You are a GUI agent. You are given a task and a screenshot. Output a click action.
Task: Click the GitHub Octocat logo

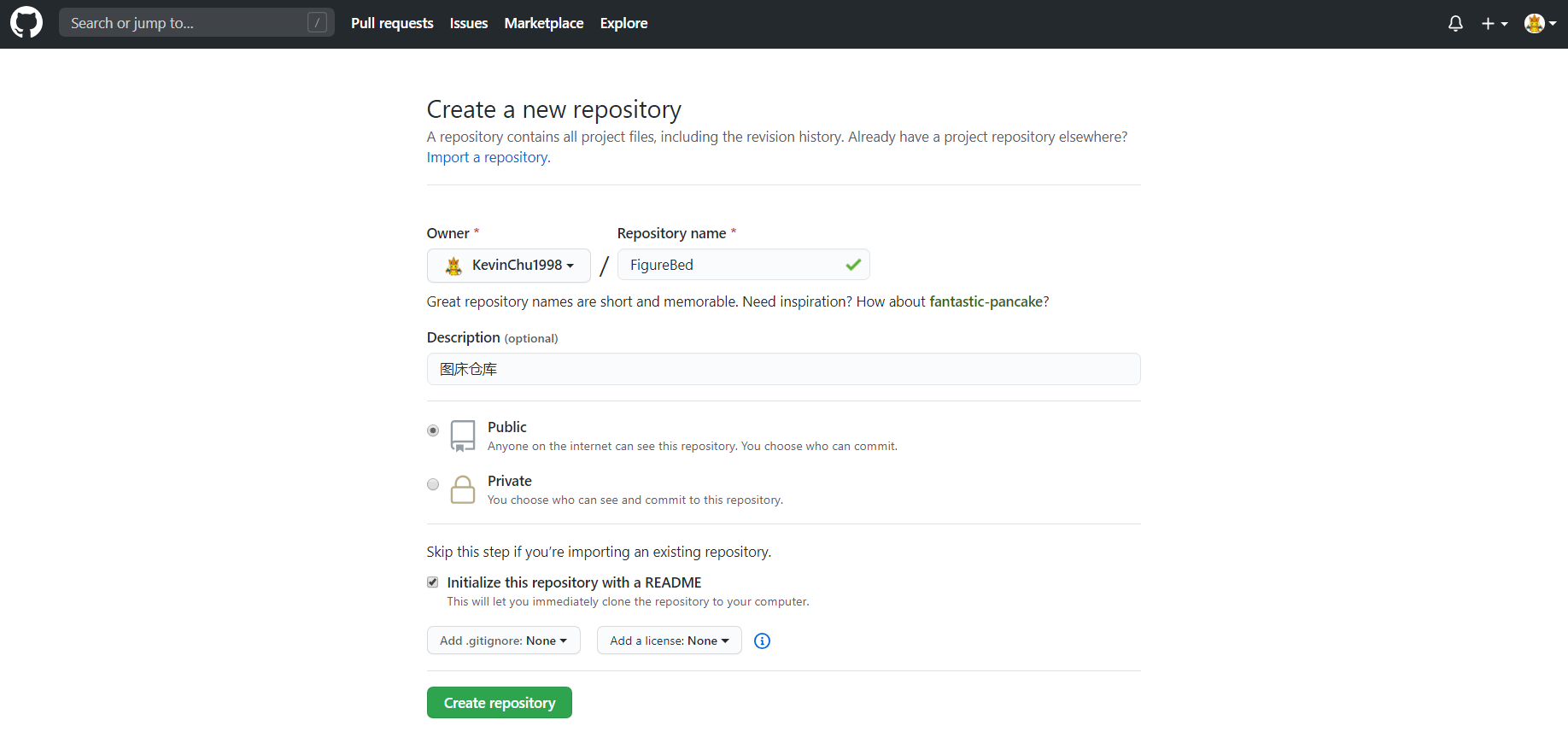(26, 23)
